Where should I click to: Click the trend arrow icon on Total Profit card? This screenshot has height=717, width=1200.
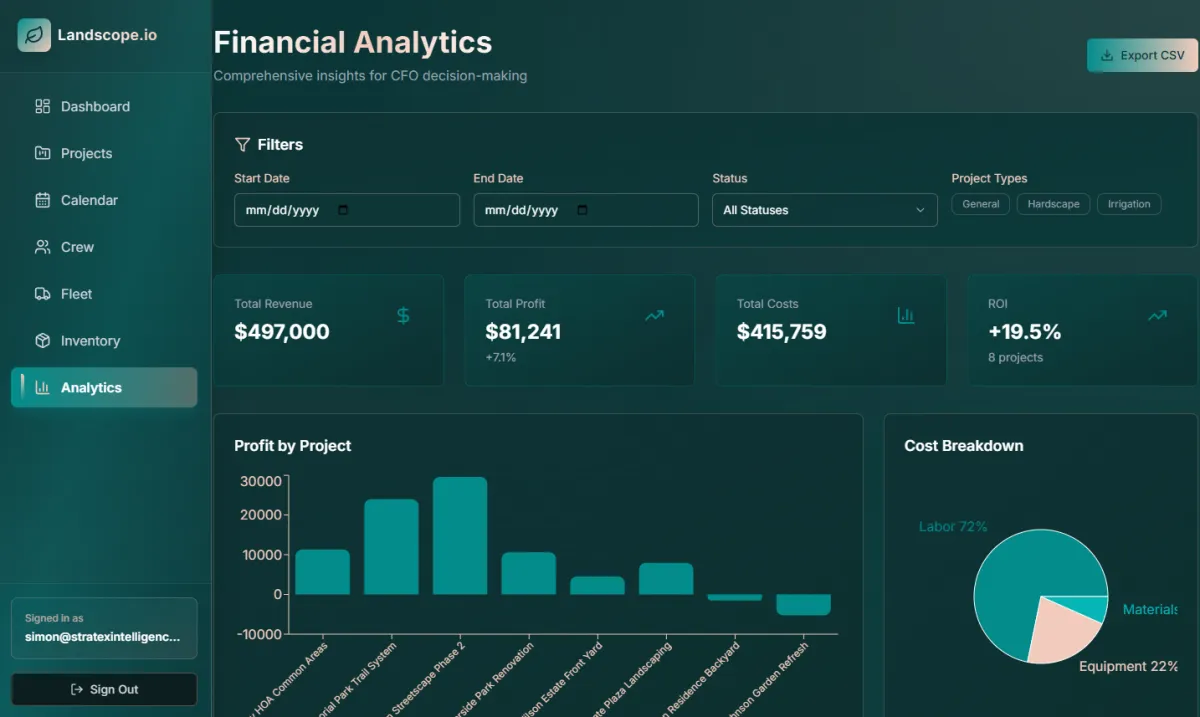(654, 316)
